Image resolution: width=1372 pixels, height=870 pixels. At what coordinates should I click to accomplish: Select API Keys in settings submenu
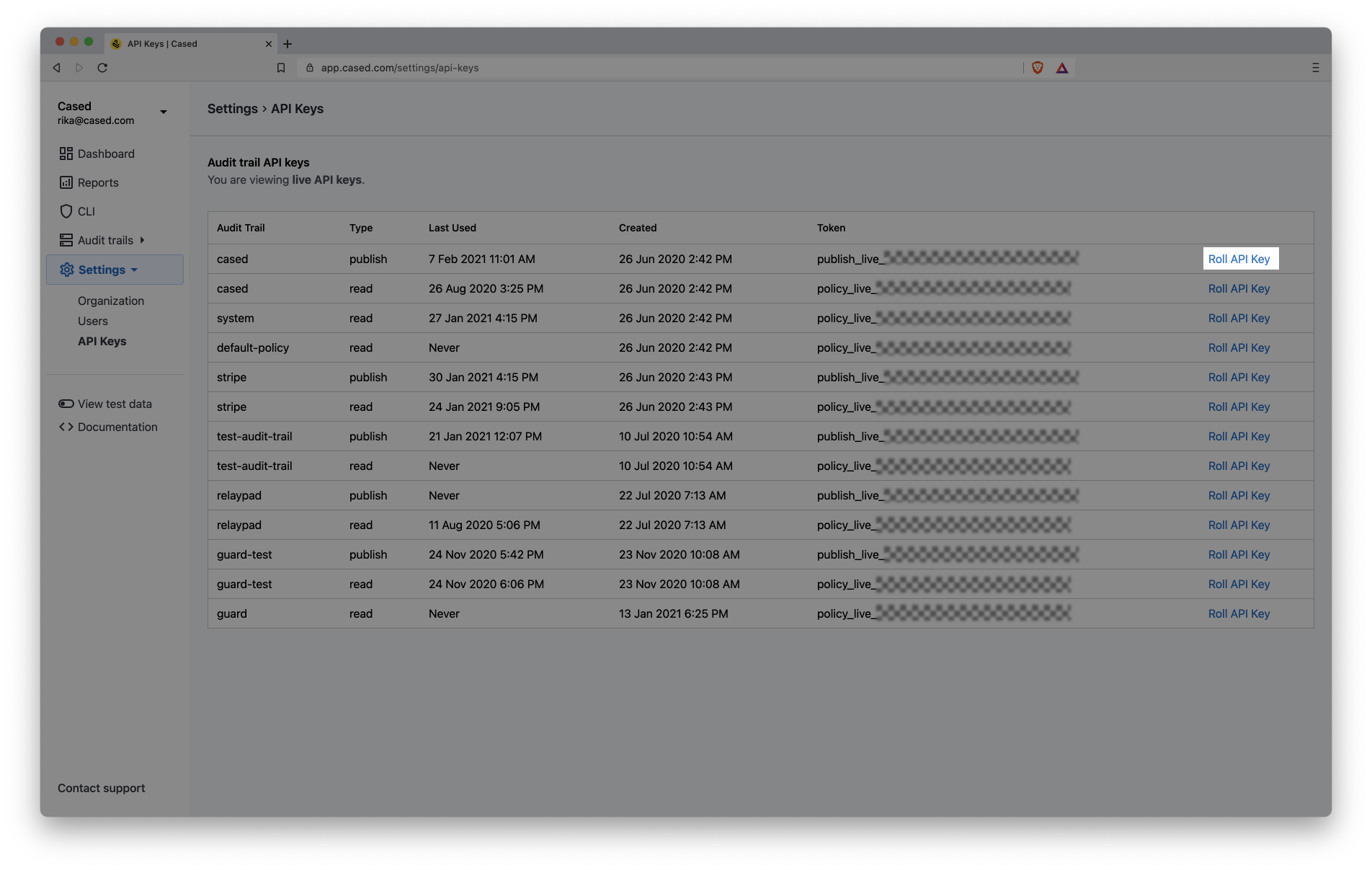pyautogui.click(x=102, y=341)
